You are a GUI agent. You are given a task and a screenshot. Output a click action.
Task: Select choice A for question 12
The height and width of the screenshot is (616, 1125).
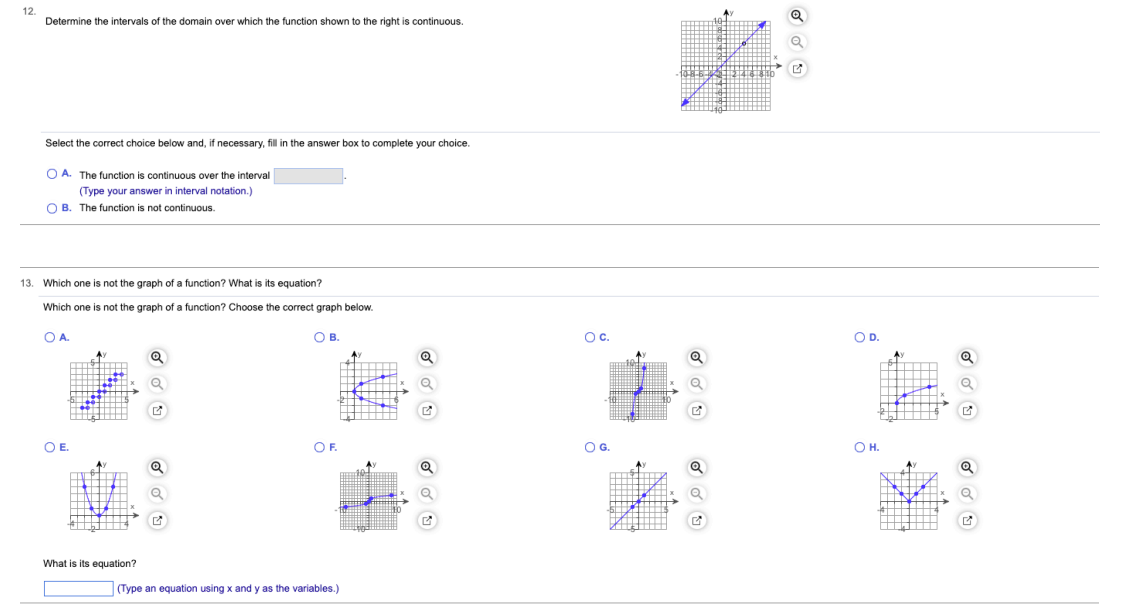coord(50,173)
